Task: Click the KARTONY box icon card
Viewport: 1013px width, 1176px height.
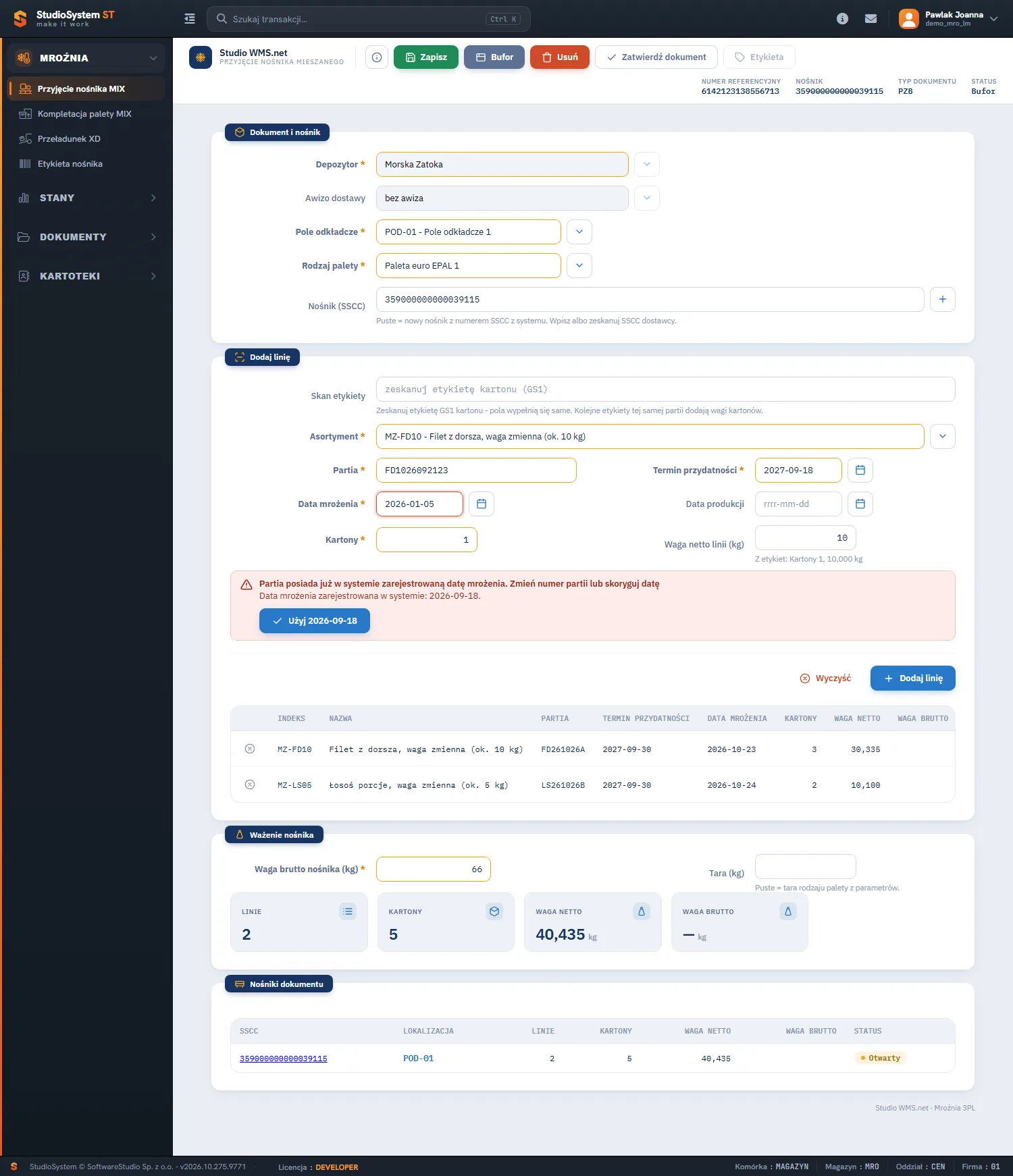Action: pyautogui.click(x=494, y=911)
